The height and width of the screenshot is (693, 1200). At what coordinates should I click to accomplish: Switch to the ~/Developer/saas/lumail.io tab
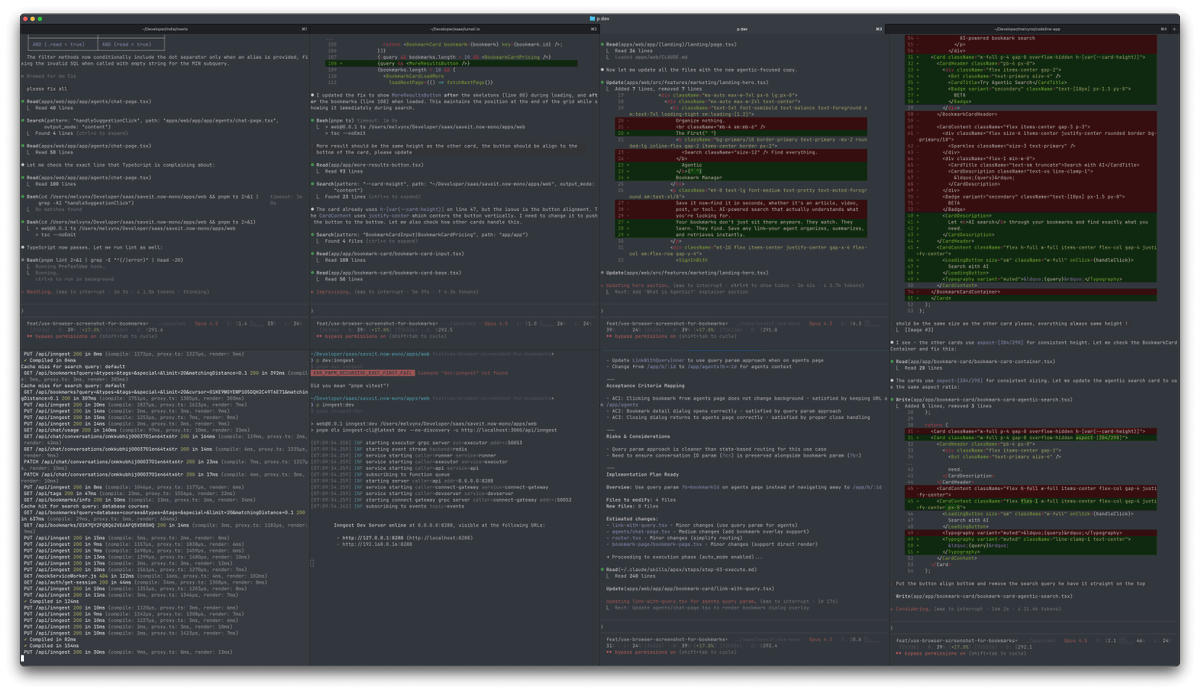click(454, 29)
